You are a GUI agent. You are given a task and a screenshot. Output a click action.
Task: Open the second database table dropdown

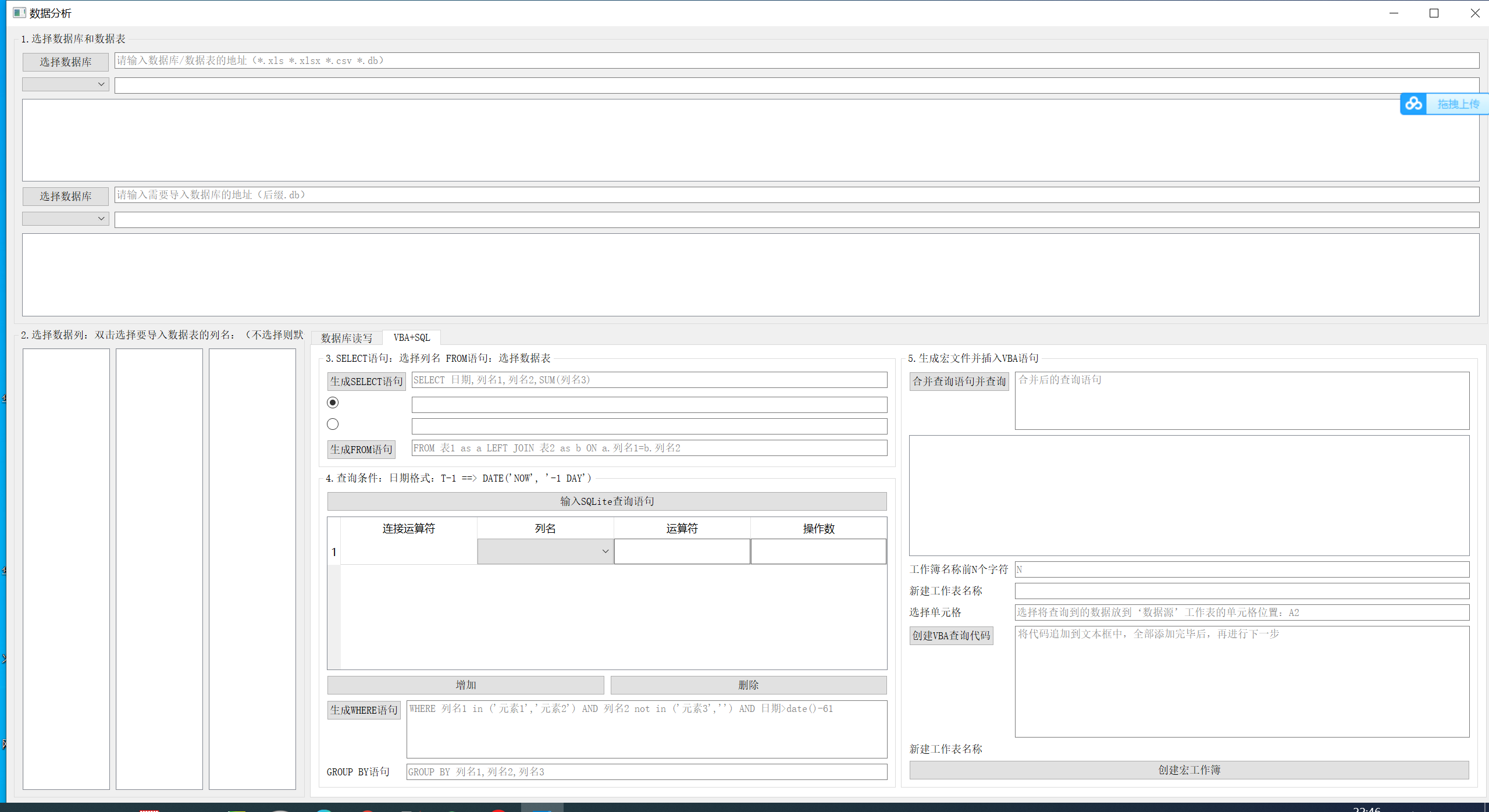(x=65, y=219)
